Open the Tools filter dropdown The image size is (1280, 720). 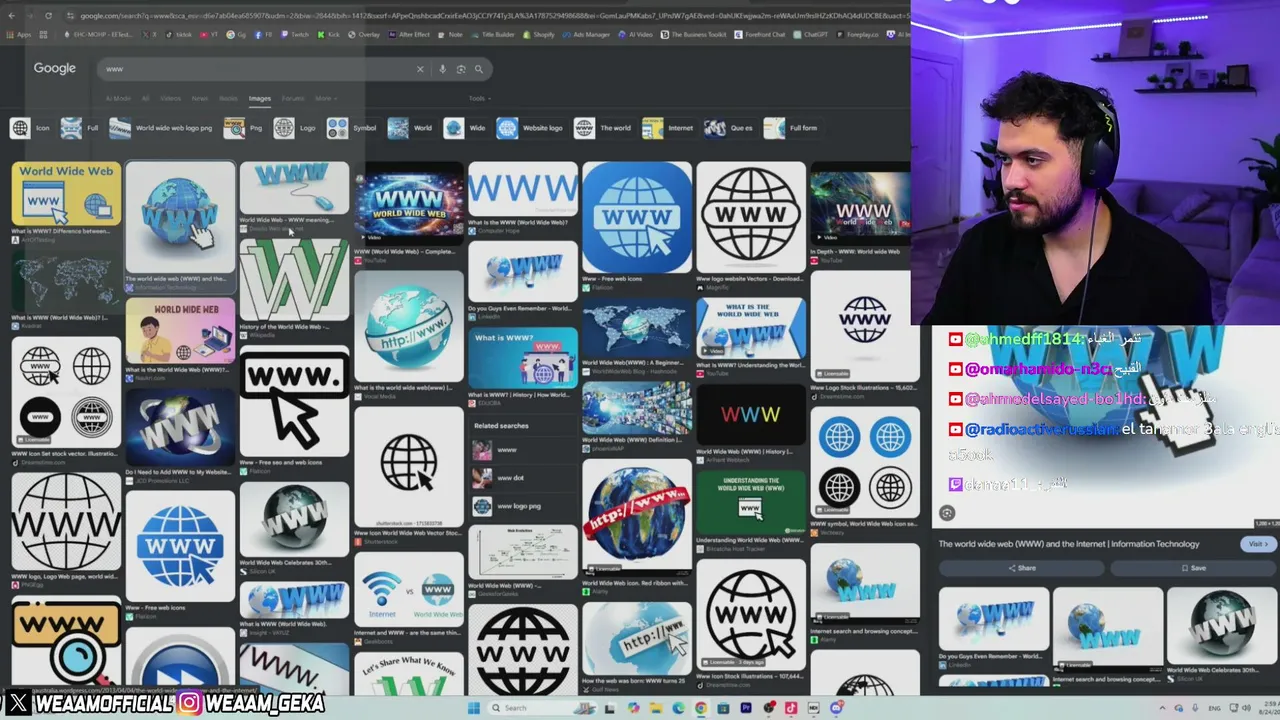(478, 98)
